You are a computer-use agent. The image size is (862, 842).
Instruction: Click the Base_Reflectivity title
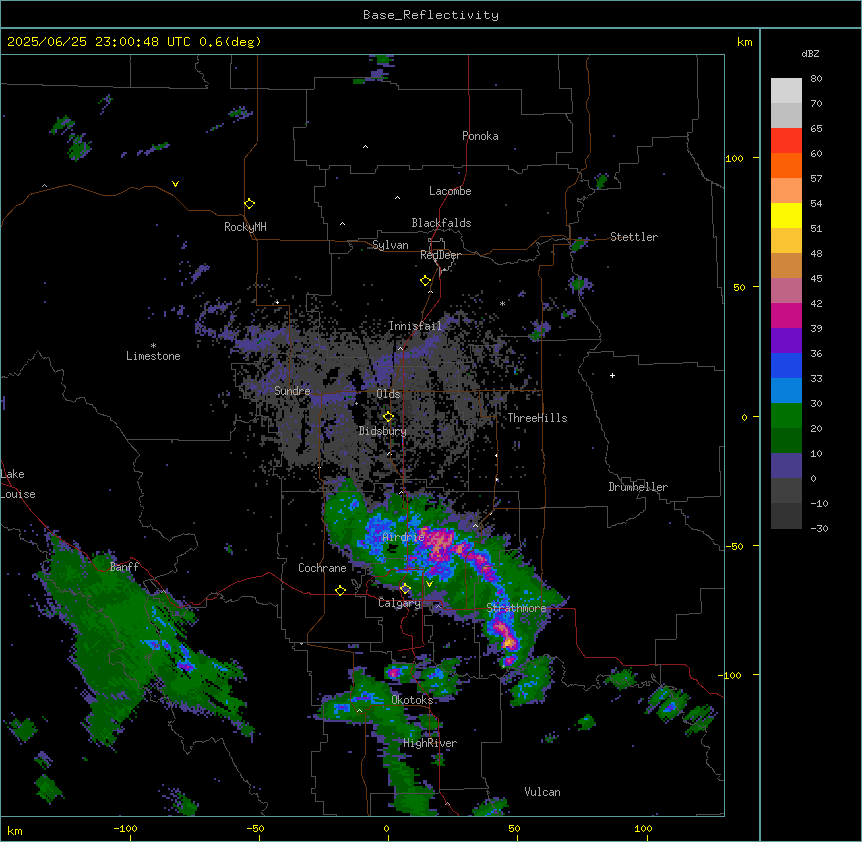tap(431, 15)
